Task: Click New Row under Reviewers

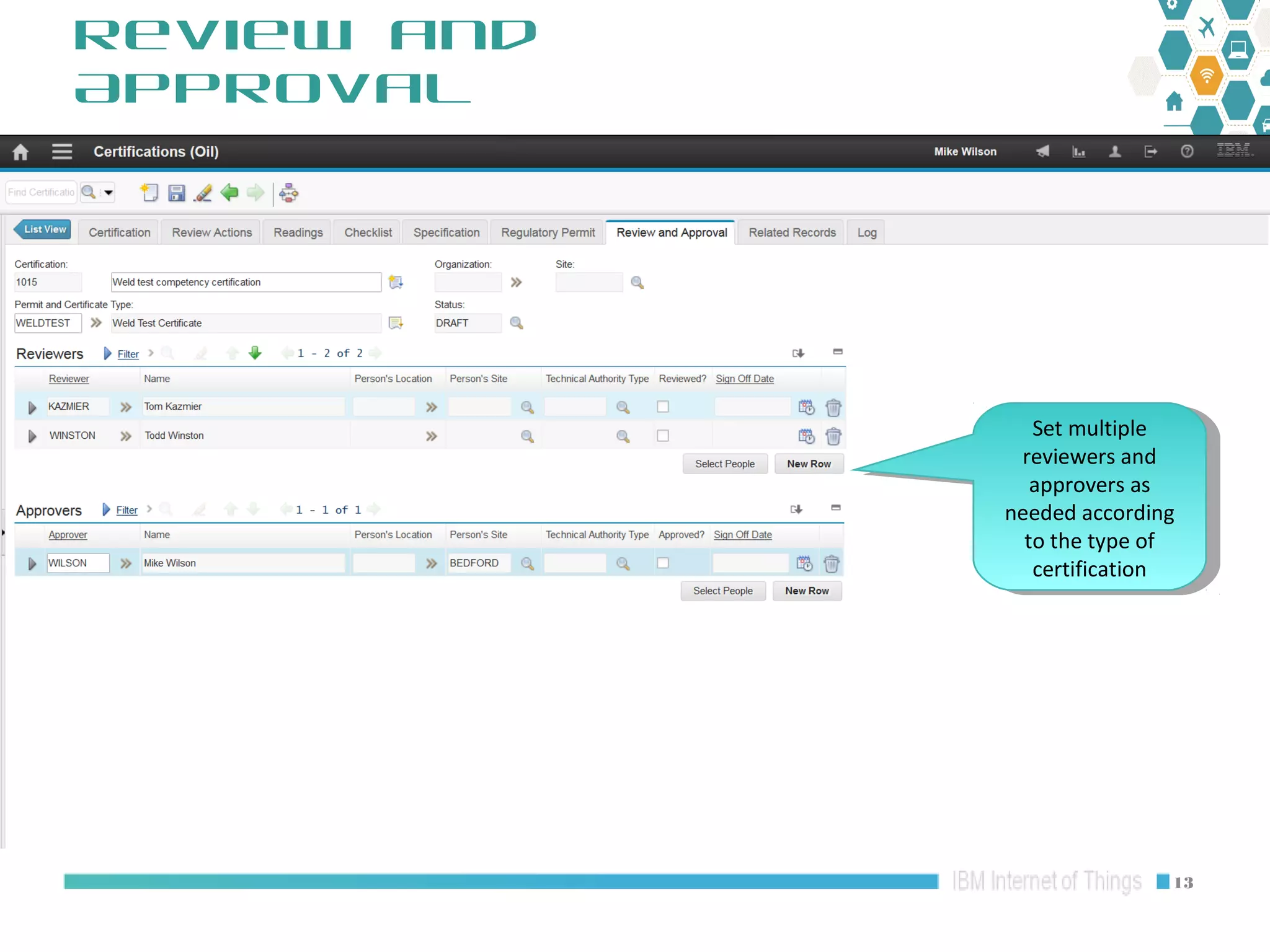Action: tap(809, 464)
